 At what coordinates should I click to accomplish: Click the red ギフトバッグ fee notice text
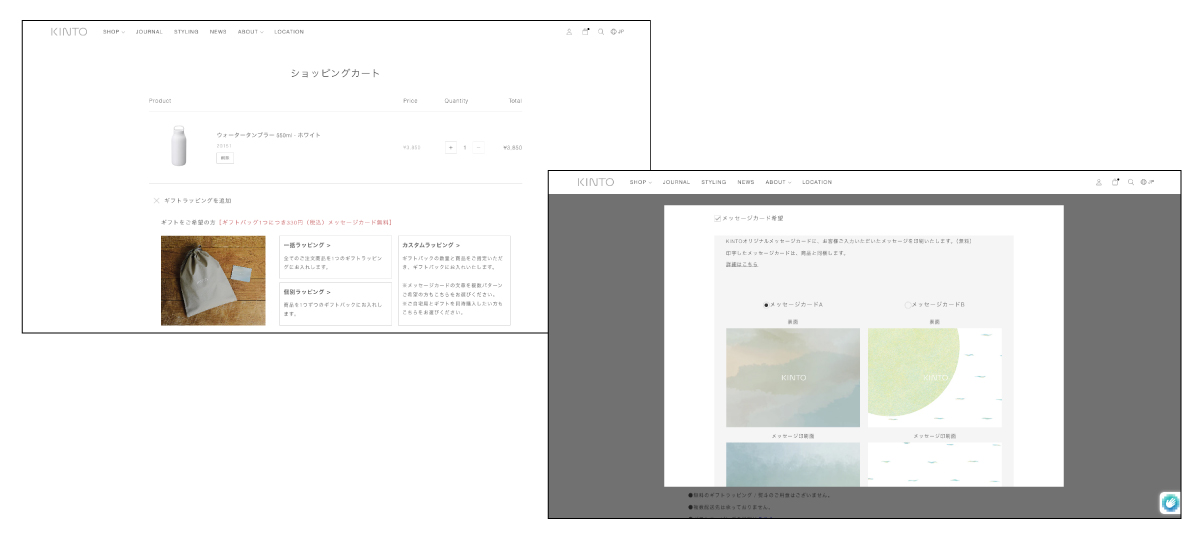306,222
